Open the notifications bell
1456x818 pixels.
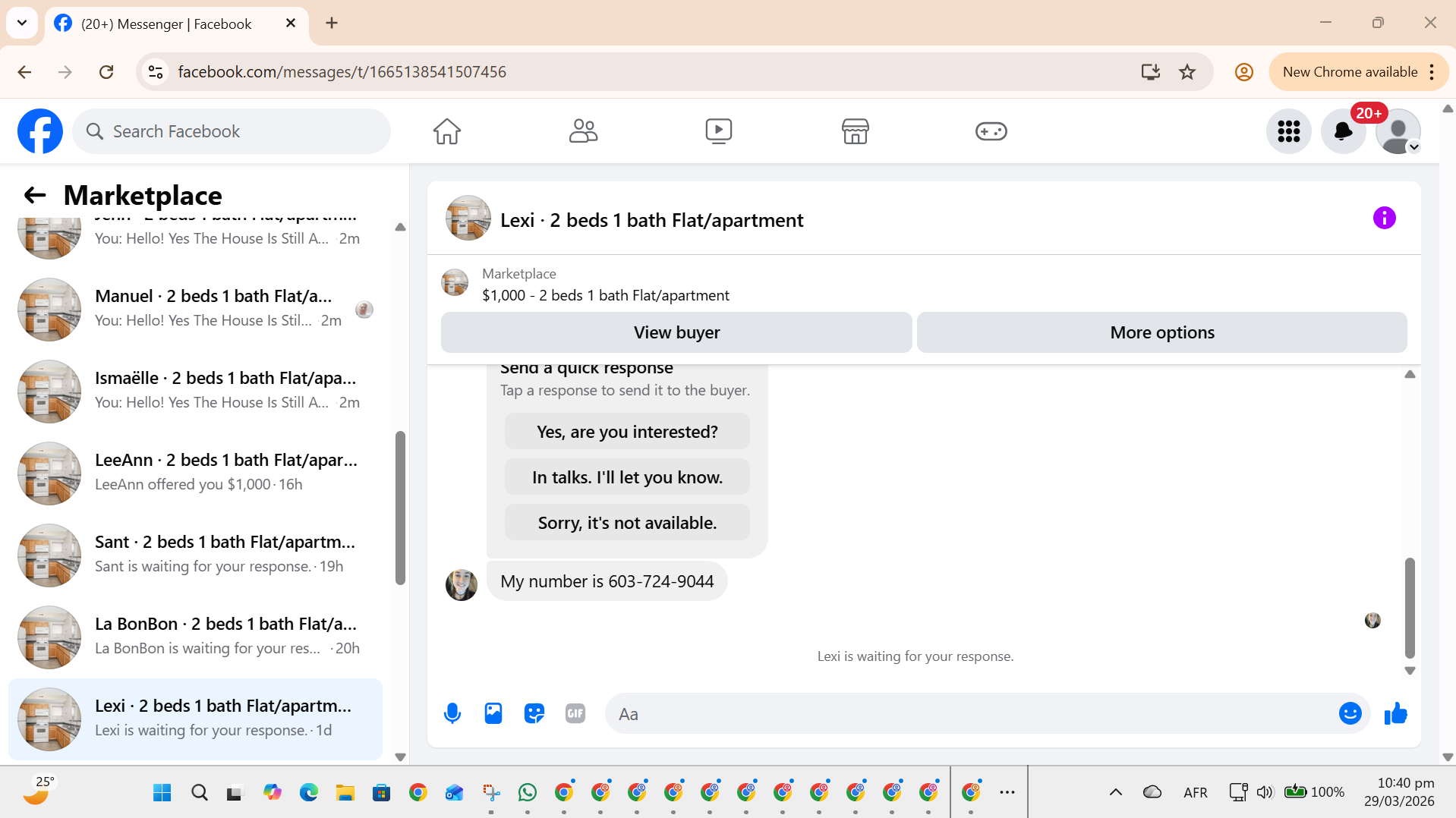tap(1344, 131)
